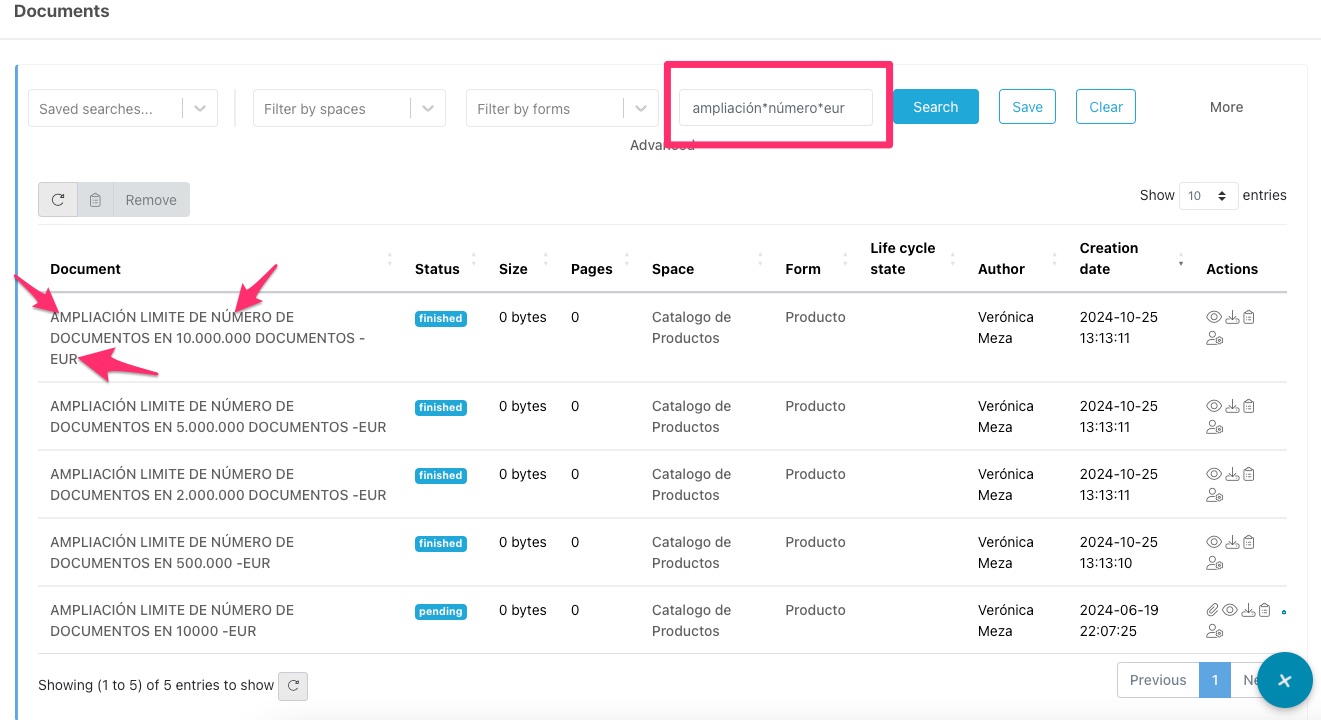Click the reload icon next to entries count

[293, 686]
